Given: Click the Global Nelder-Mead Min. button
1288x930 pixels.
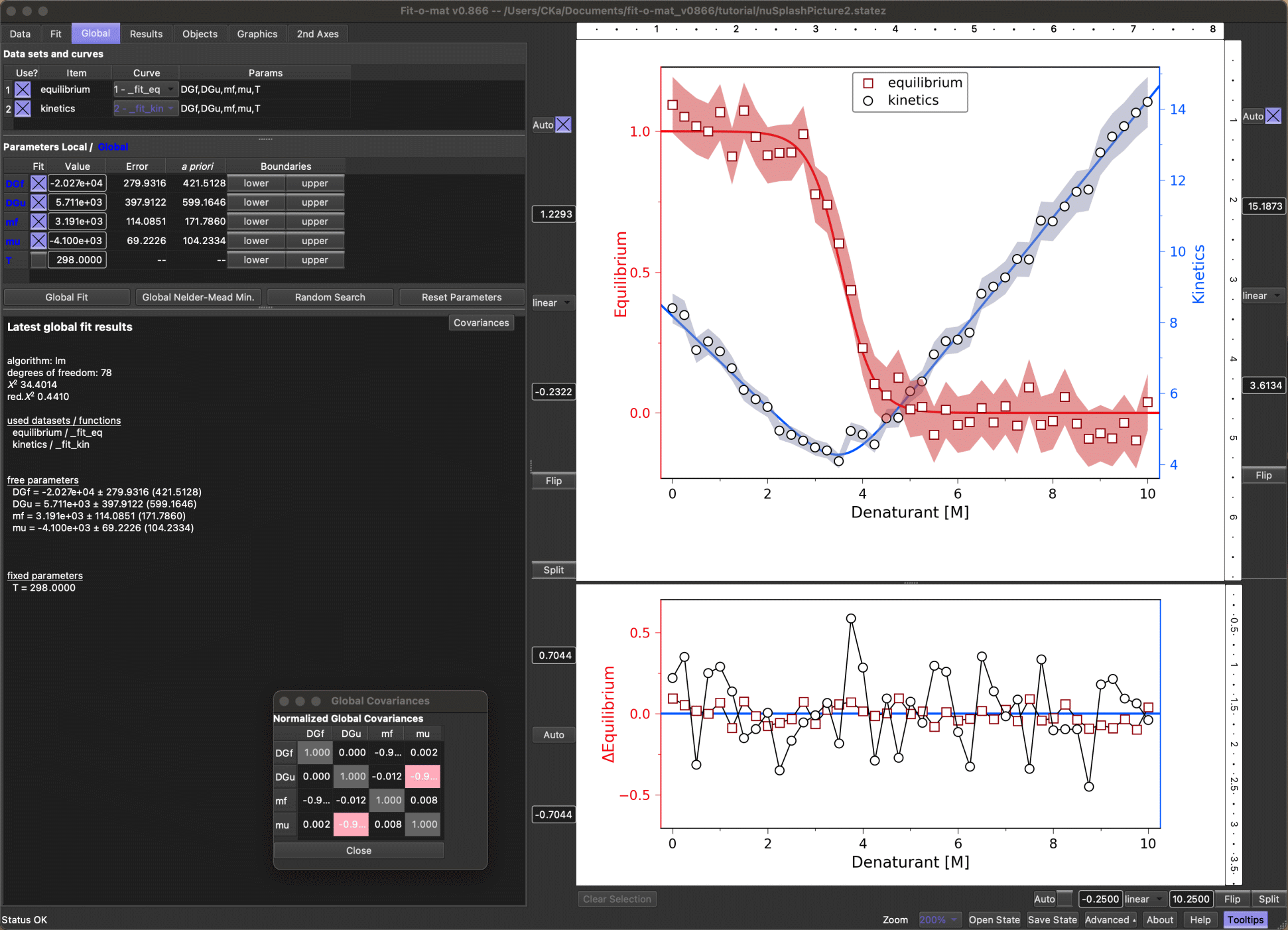Looking at the screenshot, I should click(198, 297).
